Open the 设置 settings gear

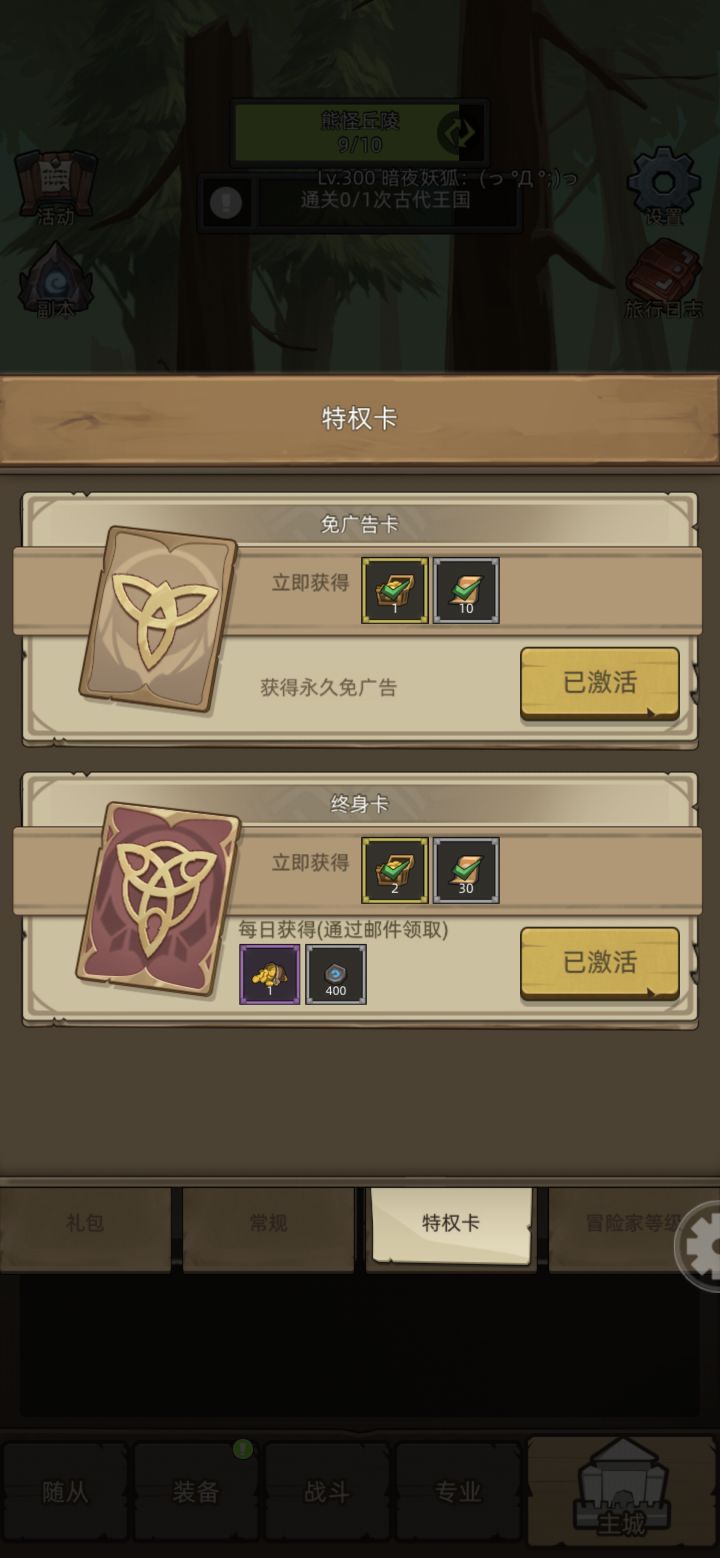(663, 187)
